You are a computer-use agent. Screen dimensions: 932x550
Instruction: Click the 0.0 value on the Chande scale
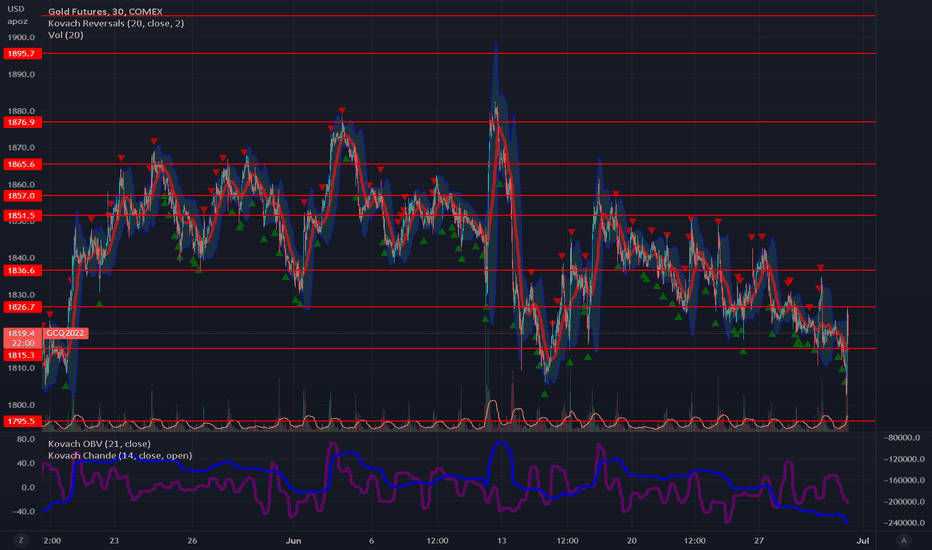(28, 487)
